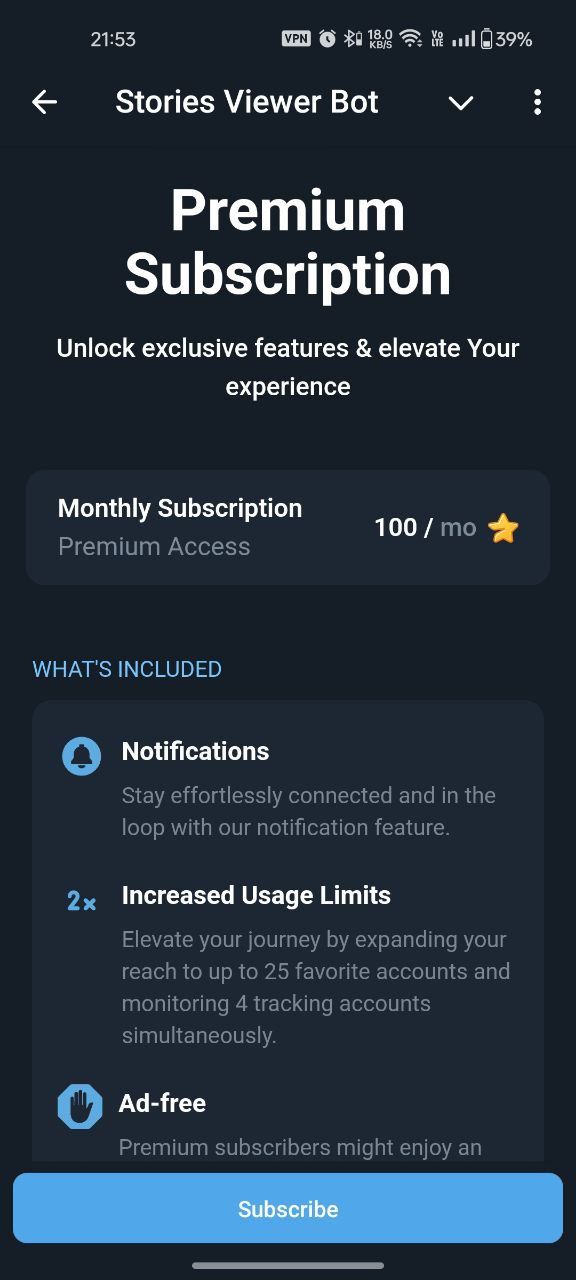Tap the Wi-Fi signal status icon
The image size is (576, 1280).
click(x=410, y=39)
